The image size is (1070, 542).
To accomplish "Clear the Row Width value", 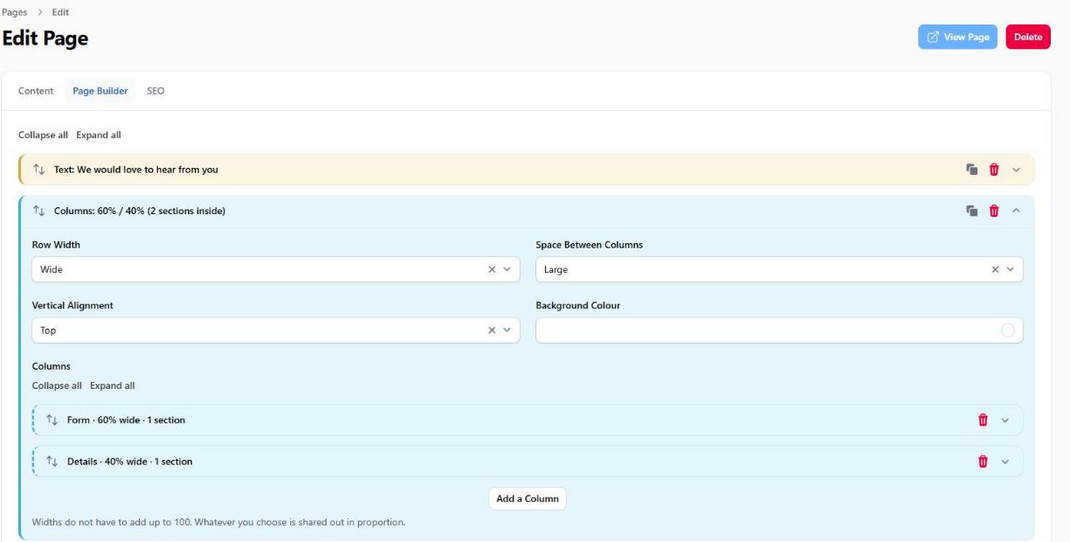I will pyautogui.click(x=491, y=270).
